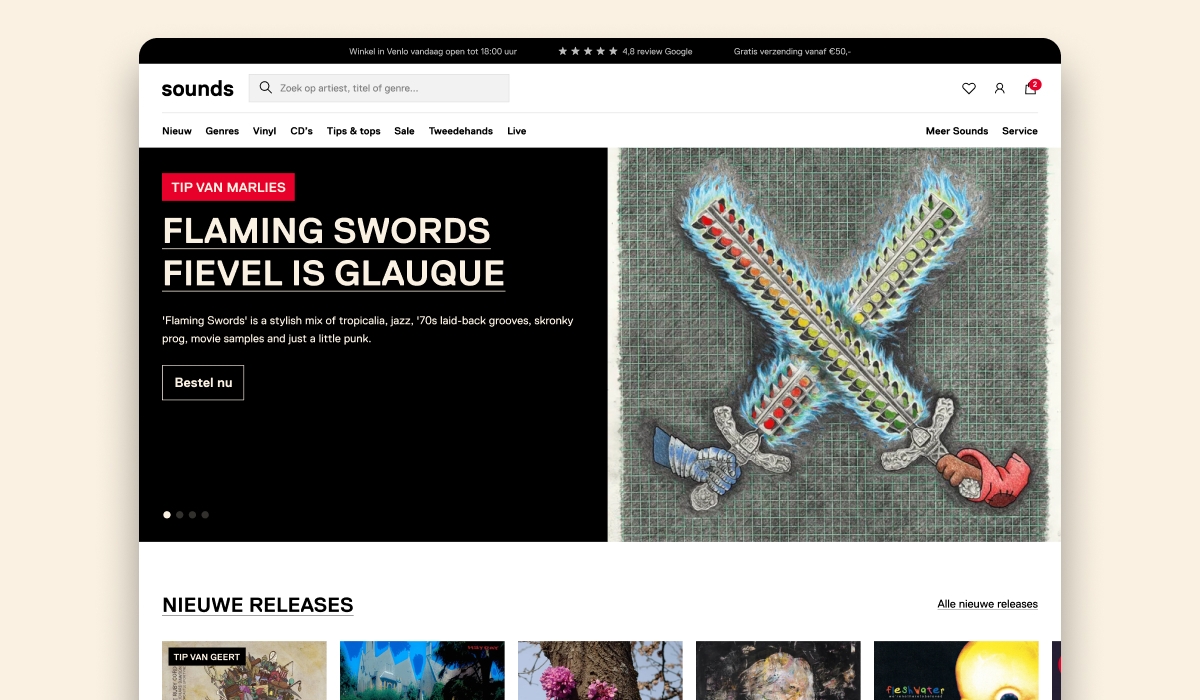Open the shopping cart icon
1200x700 pixels.
tap(1031, 87)
